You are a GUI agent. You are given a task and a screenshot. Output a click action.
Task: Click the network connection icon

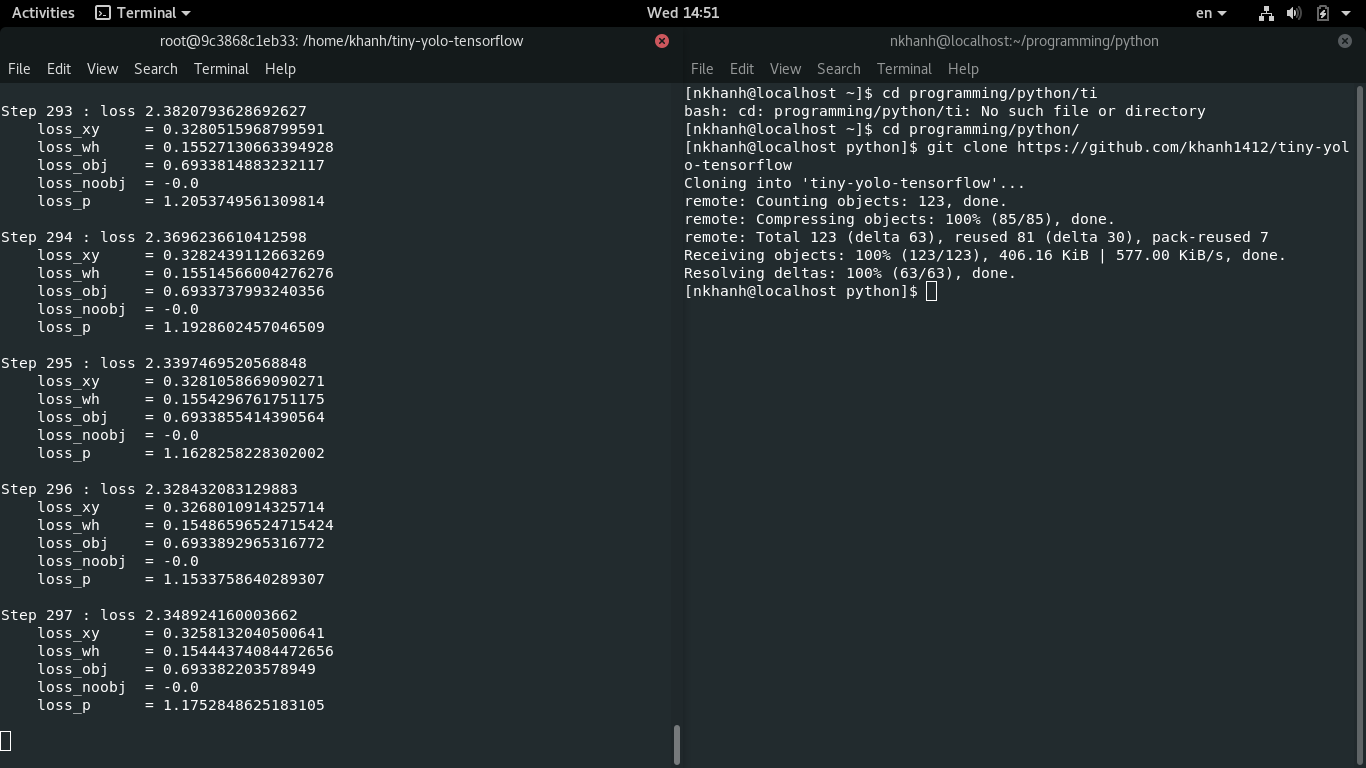1266,13
